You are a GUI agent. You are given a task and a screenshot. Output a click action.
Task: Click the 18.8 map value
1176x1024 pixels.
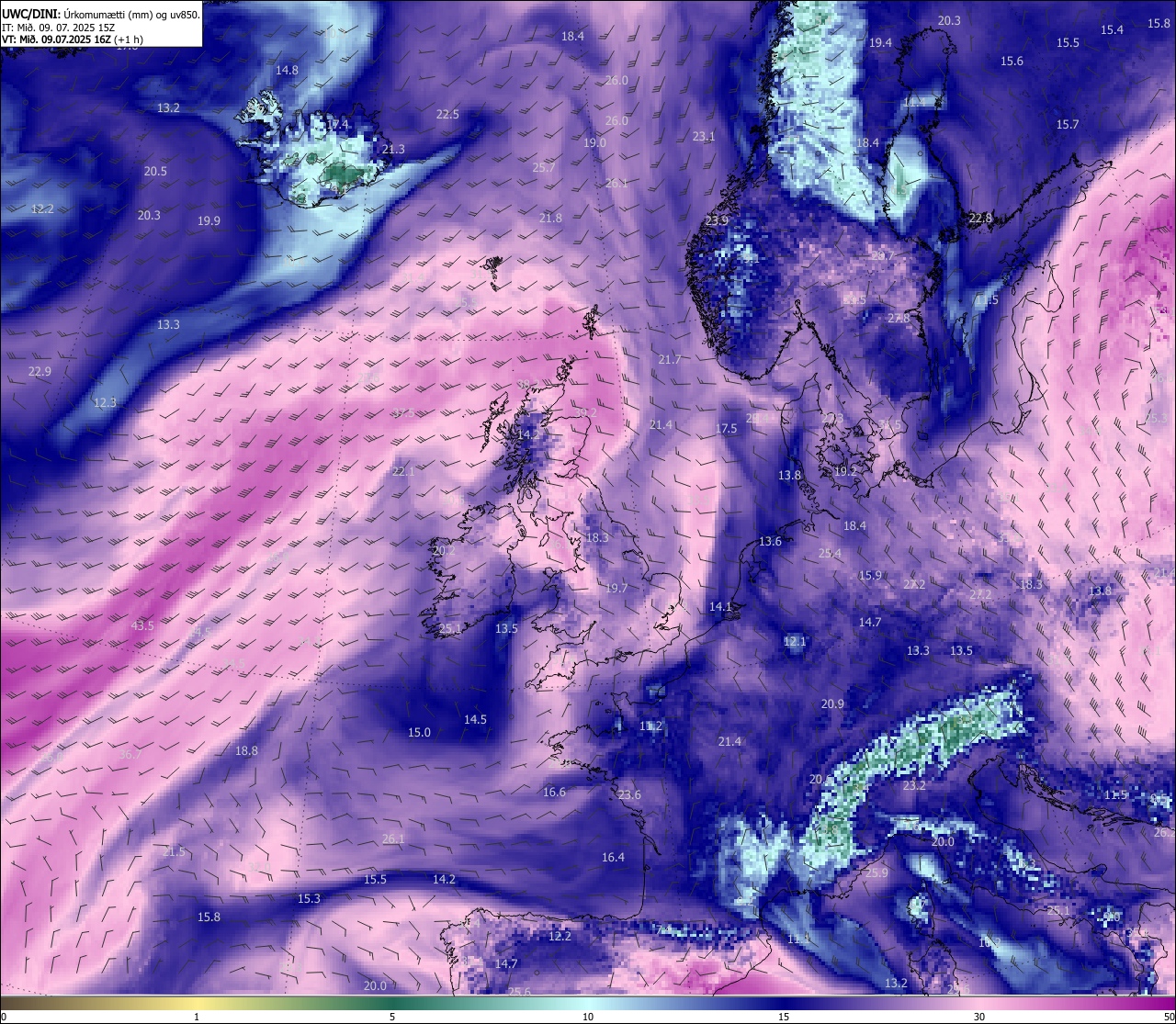point(246,750)
